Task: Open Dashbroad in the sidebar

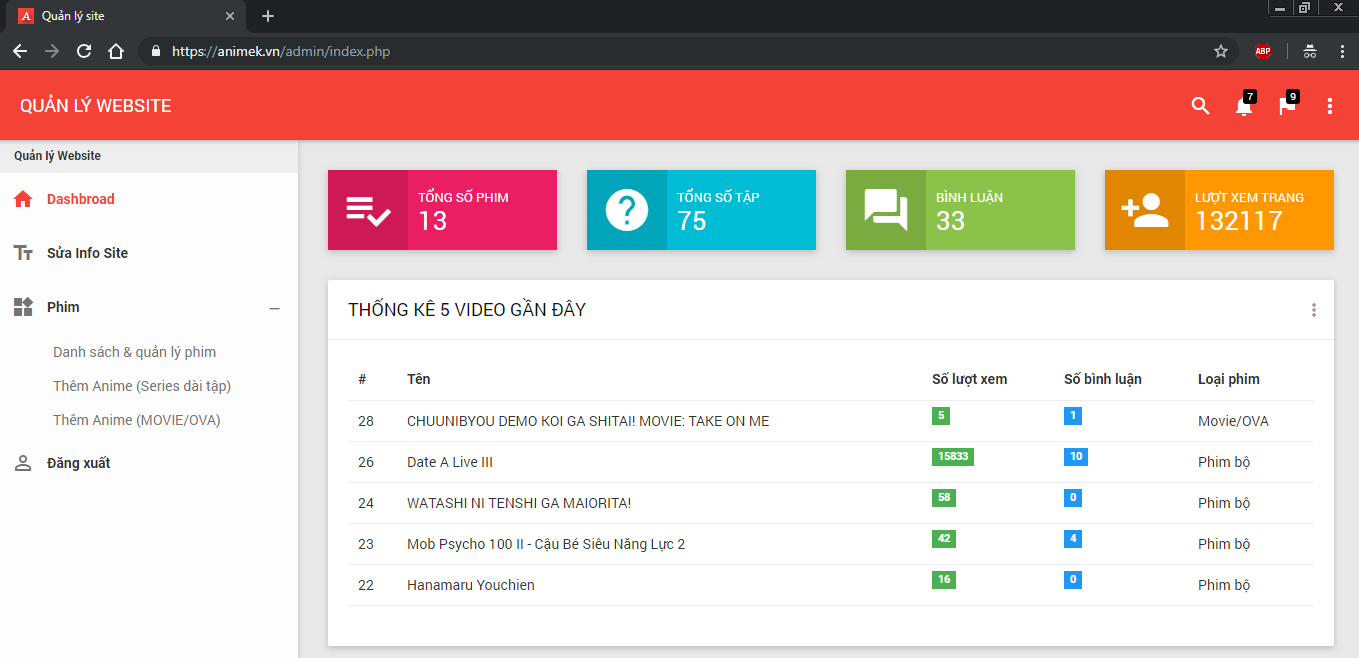Action: 81,199
